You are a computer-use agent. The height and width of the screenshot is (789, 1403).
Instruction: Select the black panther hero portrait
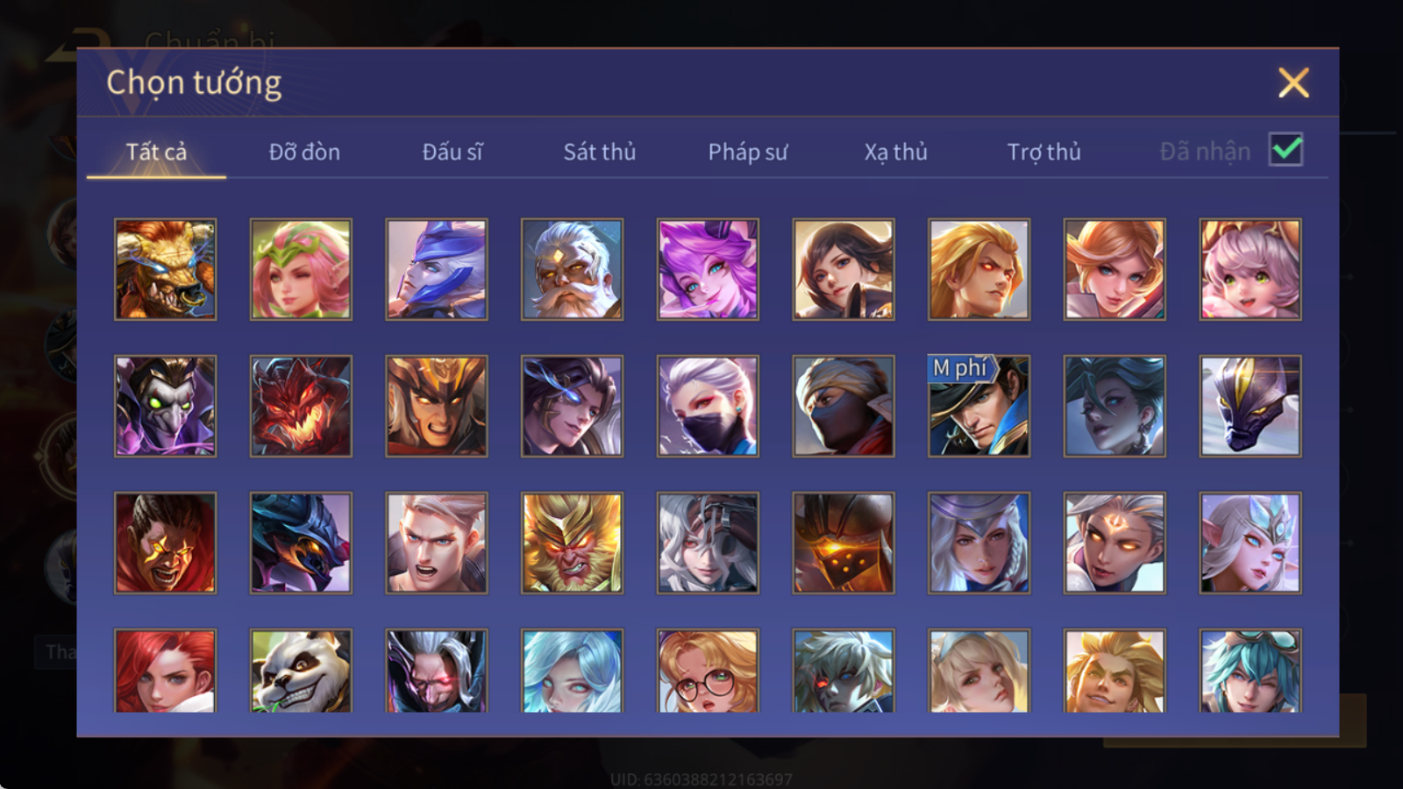tap(1251, 406)
